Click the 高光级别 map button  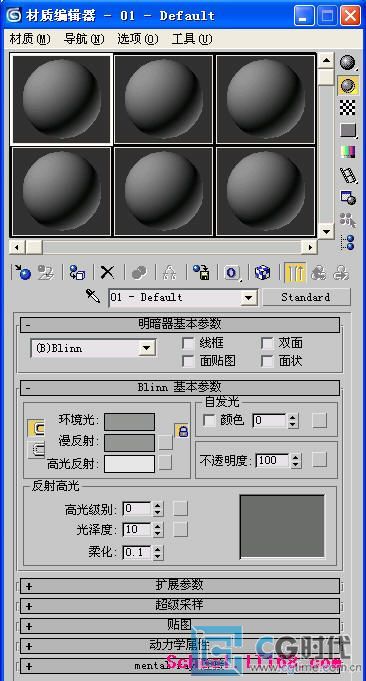click(180, 509)
